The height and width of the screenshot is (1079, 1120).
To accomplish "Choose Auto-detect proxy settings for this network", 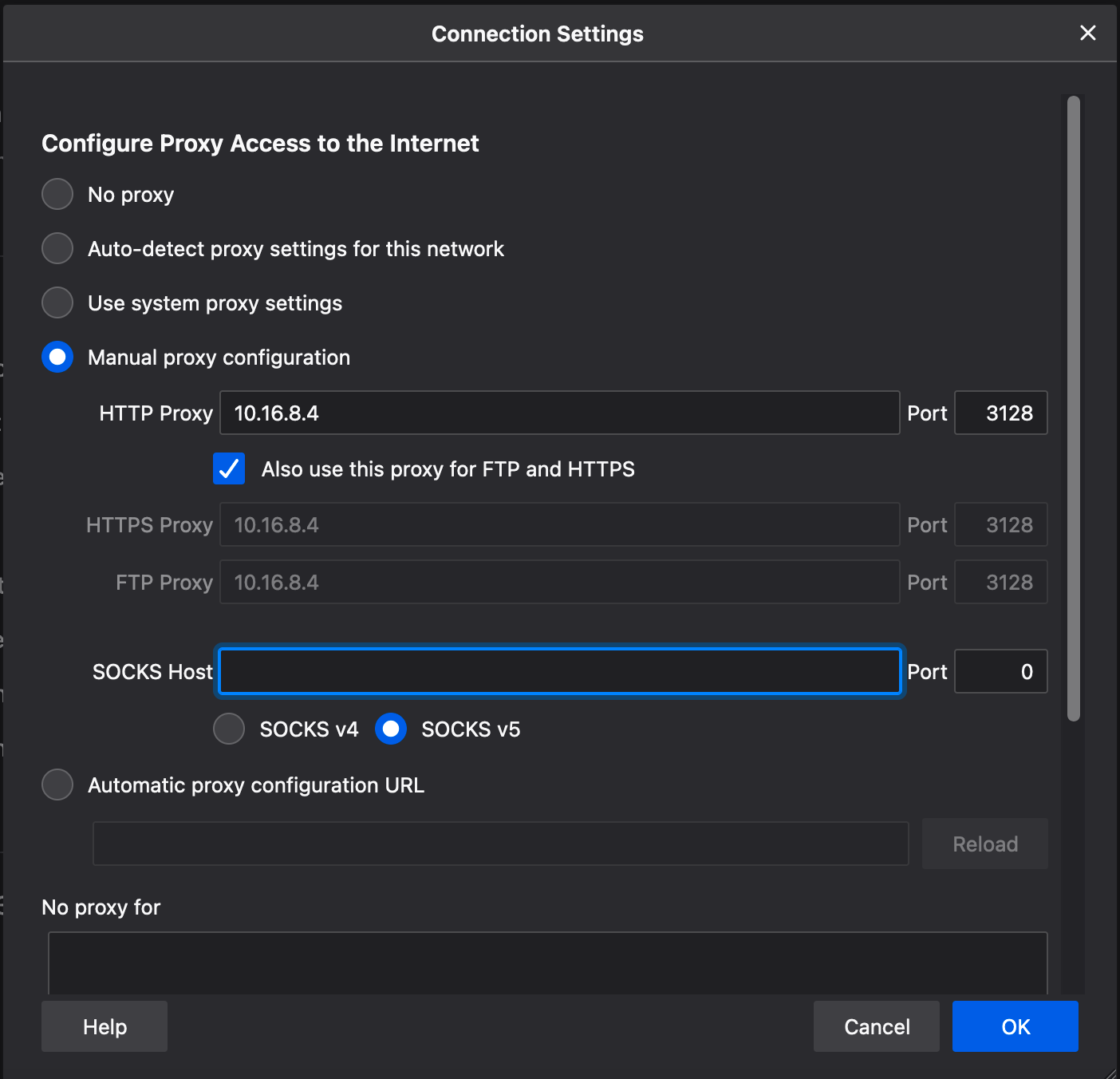I will coord(57,248).
